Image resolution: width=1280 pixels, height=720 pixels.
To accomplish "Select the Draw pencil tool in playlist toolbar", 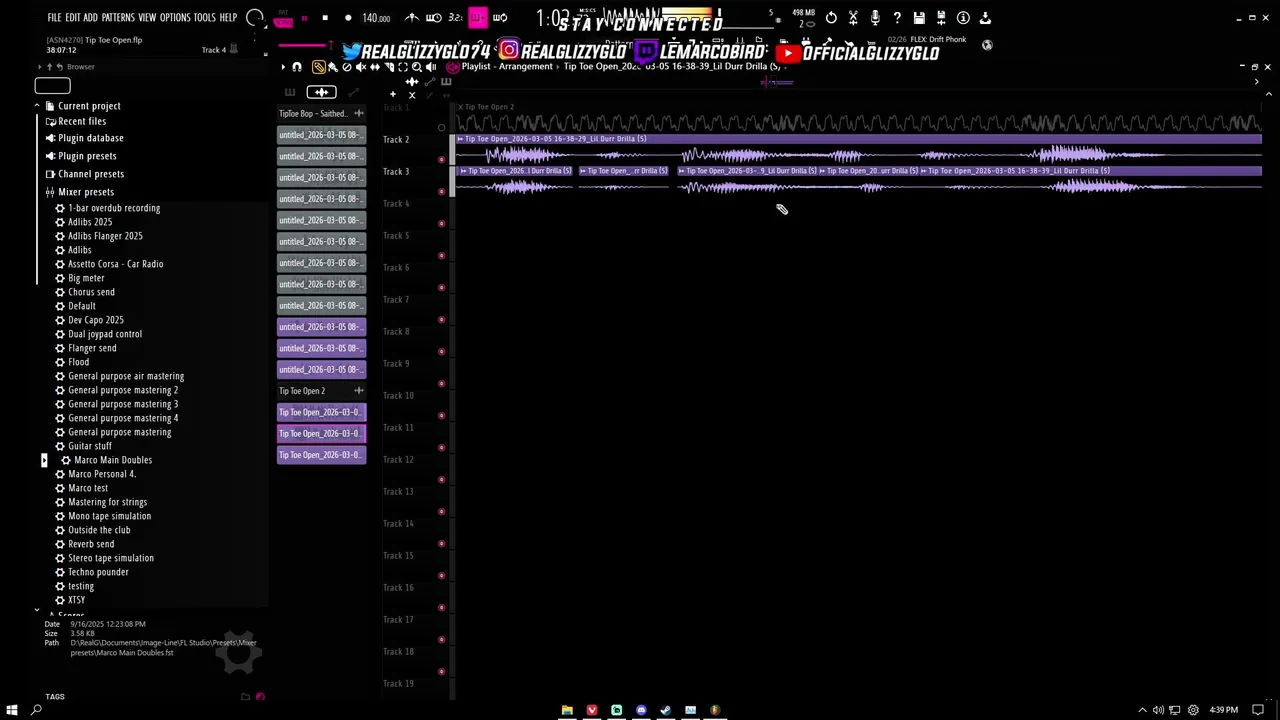I will [x=319, y=67].
